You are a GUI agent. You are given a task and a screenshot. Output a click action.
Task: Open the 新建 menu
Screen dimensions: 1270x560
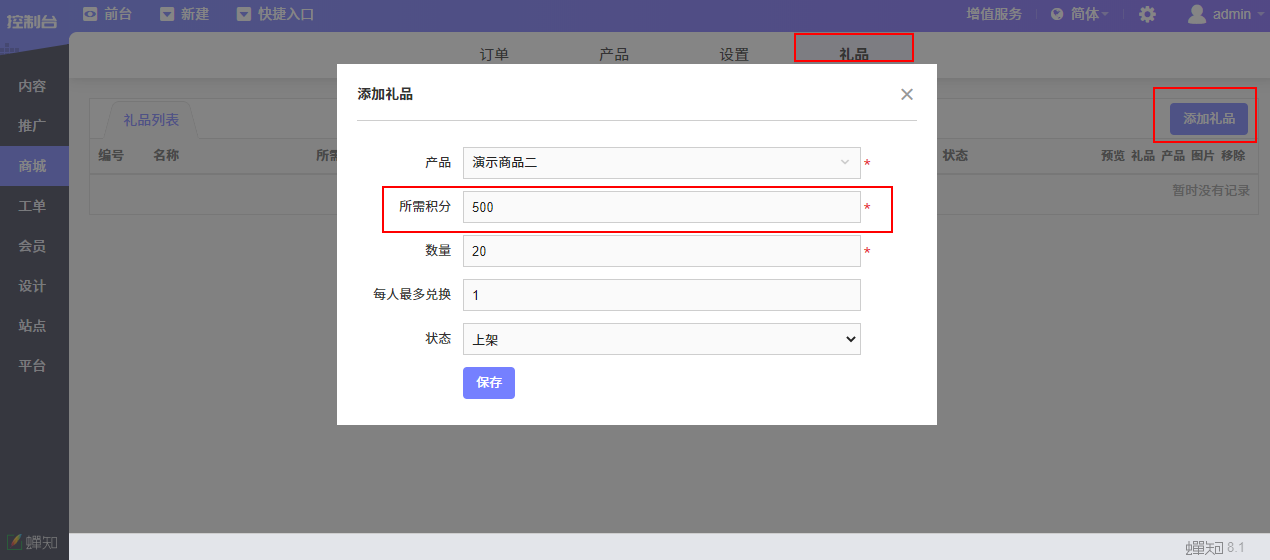click(x=195, y=14)
